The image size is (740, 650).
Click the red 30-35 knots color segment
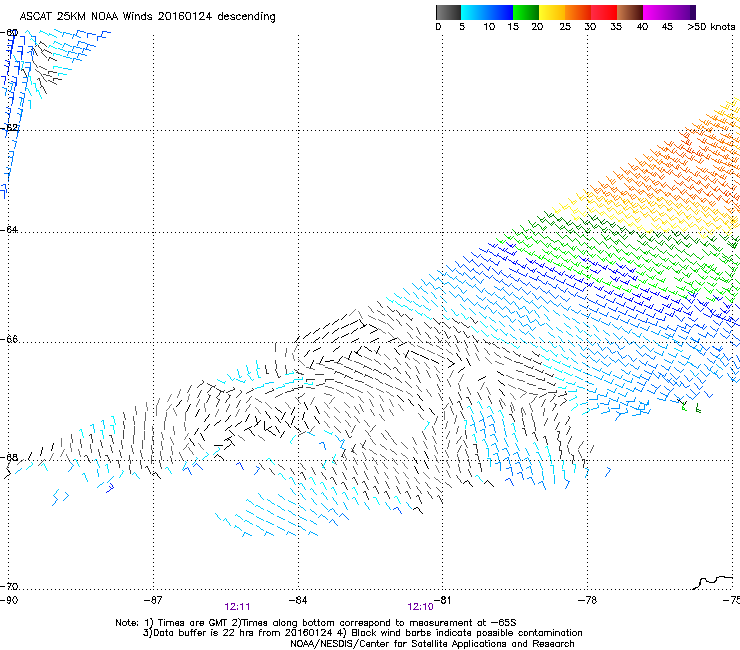[x=604, y=12]
